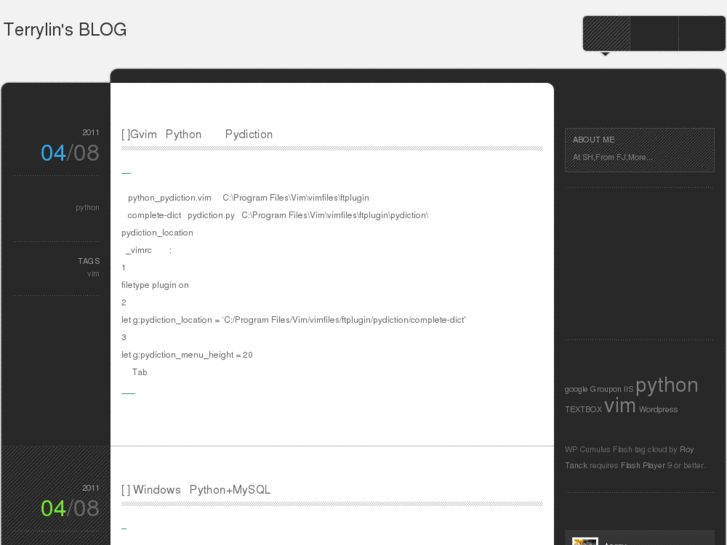The width and height of the screenshot is (727, 545).
Task: Open the IIS tag in the tag cloud
Action: coord(628,389)
